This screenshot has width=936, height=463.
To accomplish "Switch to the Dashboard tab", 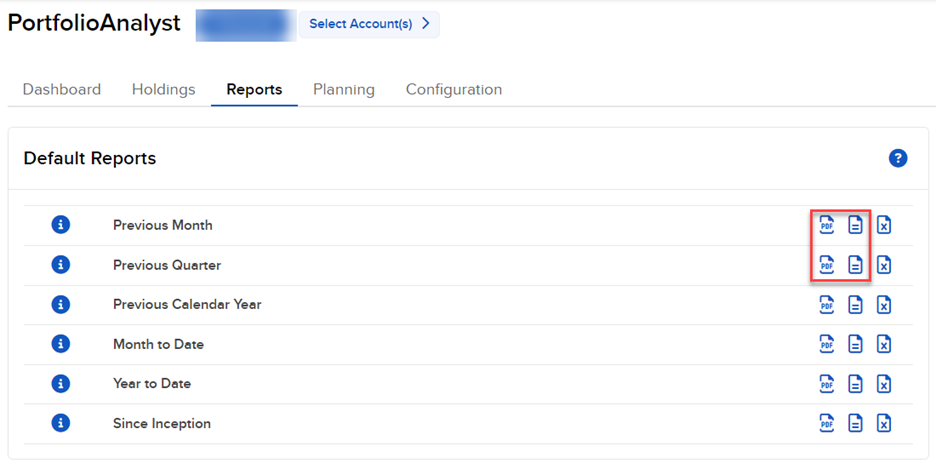I will [x=62, y=89].
